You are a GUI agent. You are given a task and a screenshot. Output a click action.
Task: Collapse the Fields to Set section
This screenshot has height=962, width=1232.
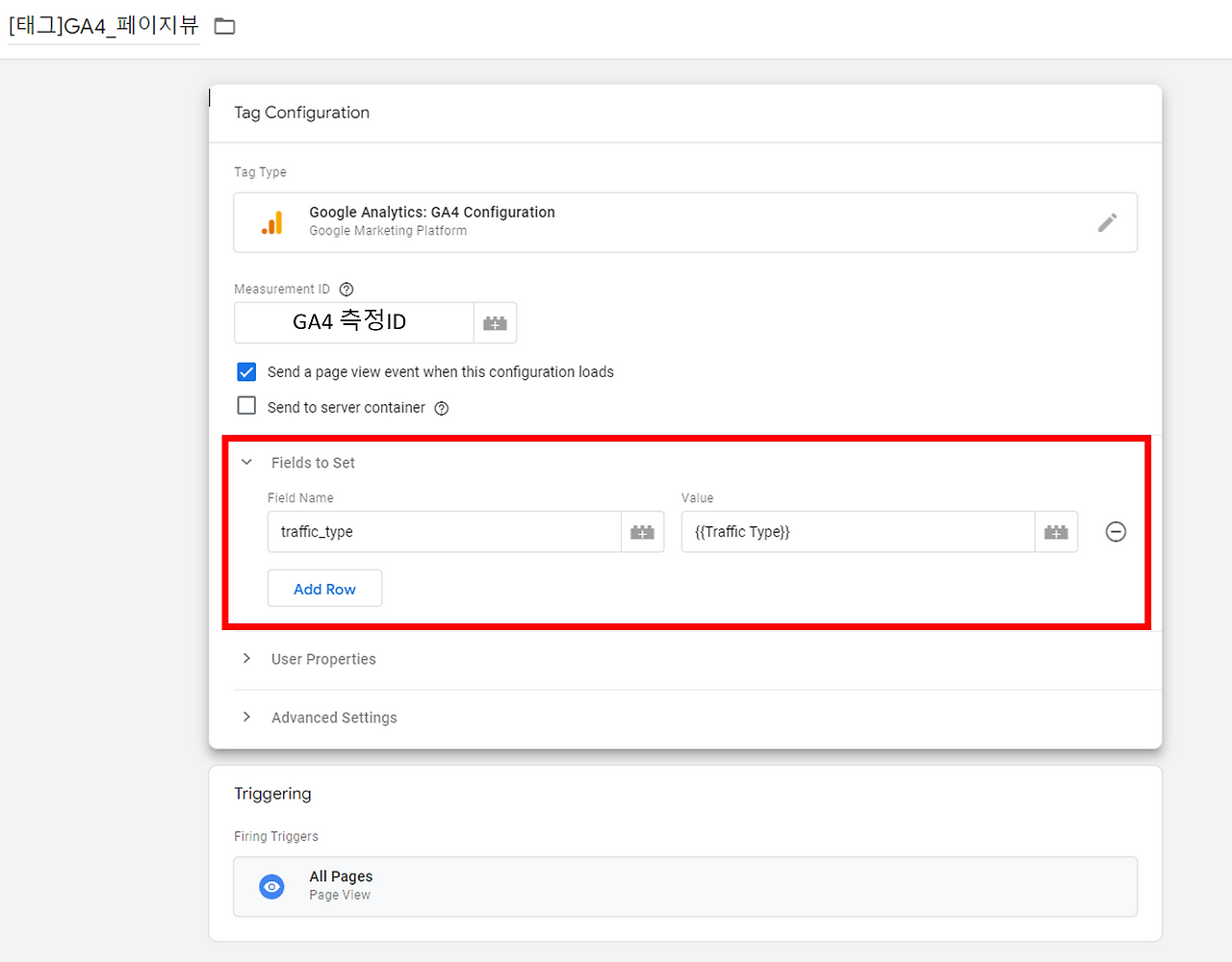click(x=247, y=463)
